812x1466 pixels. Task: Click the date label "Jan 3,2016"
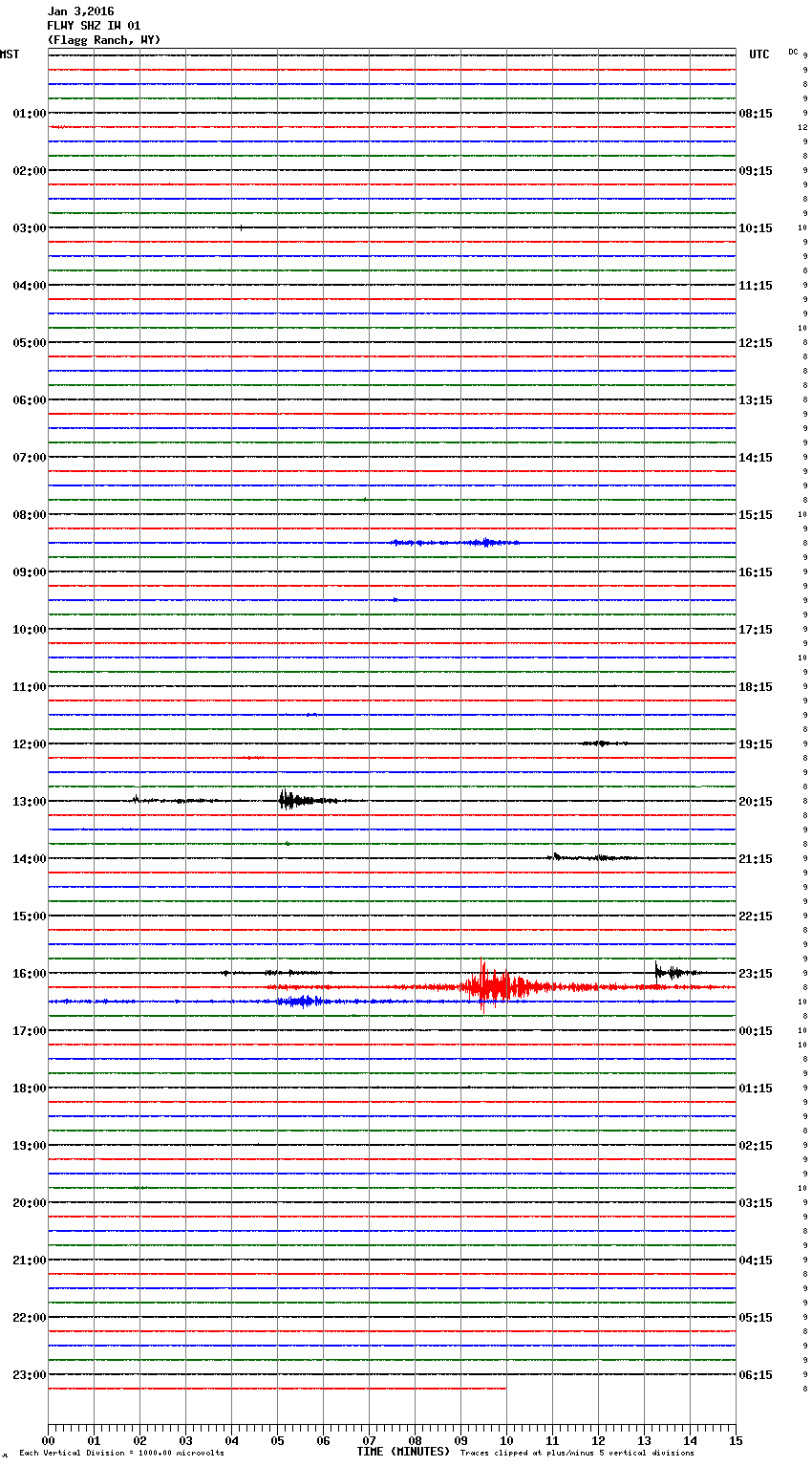coord(80,11)
